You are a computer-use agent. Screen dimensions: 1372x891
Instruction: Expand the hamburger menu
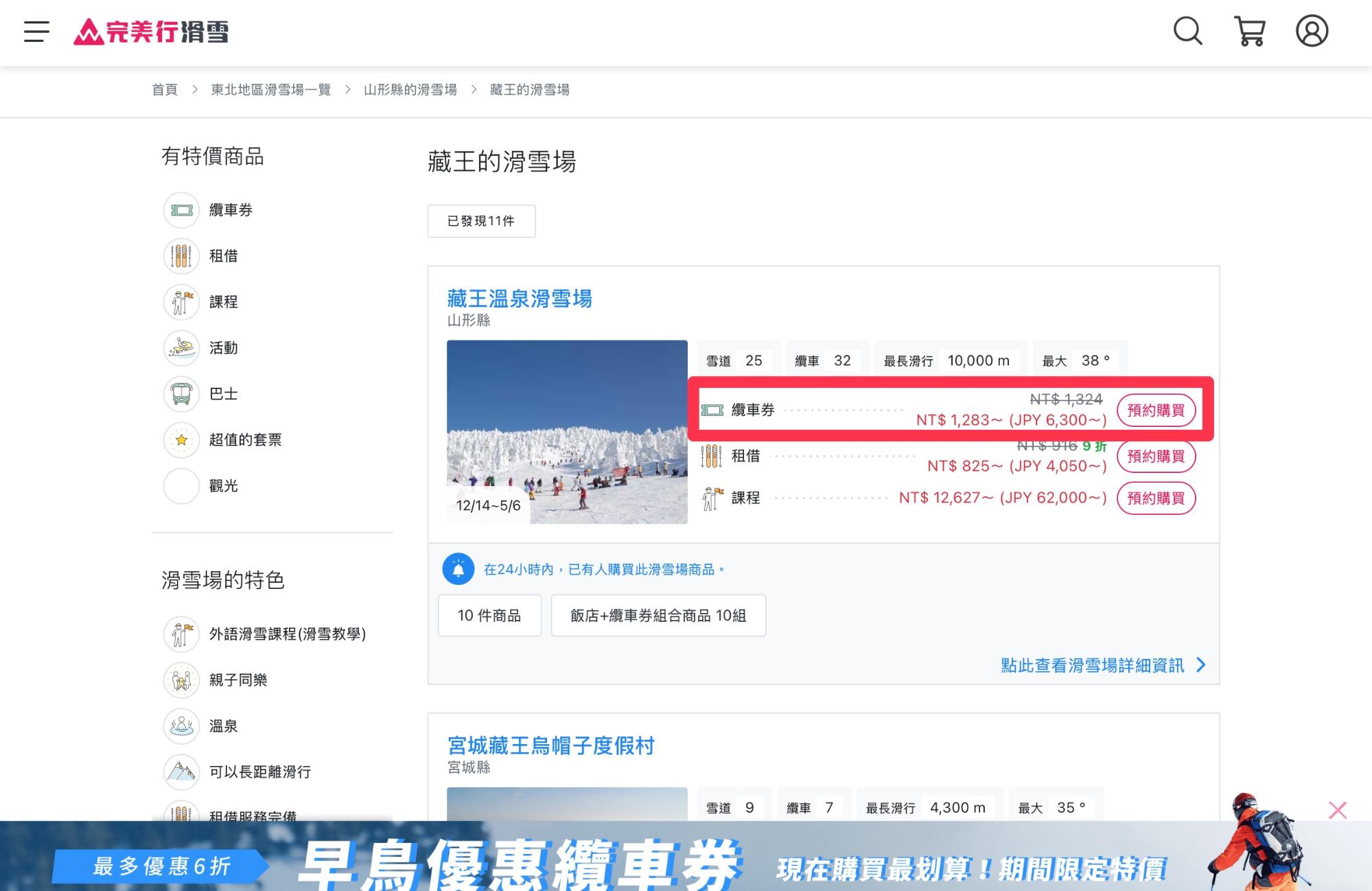click(x=36, y=32)
